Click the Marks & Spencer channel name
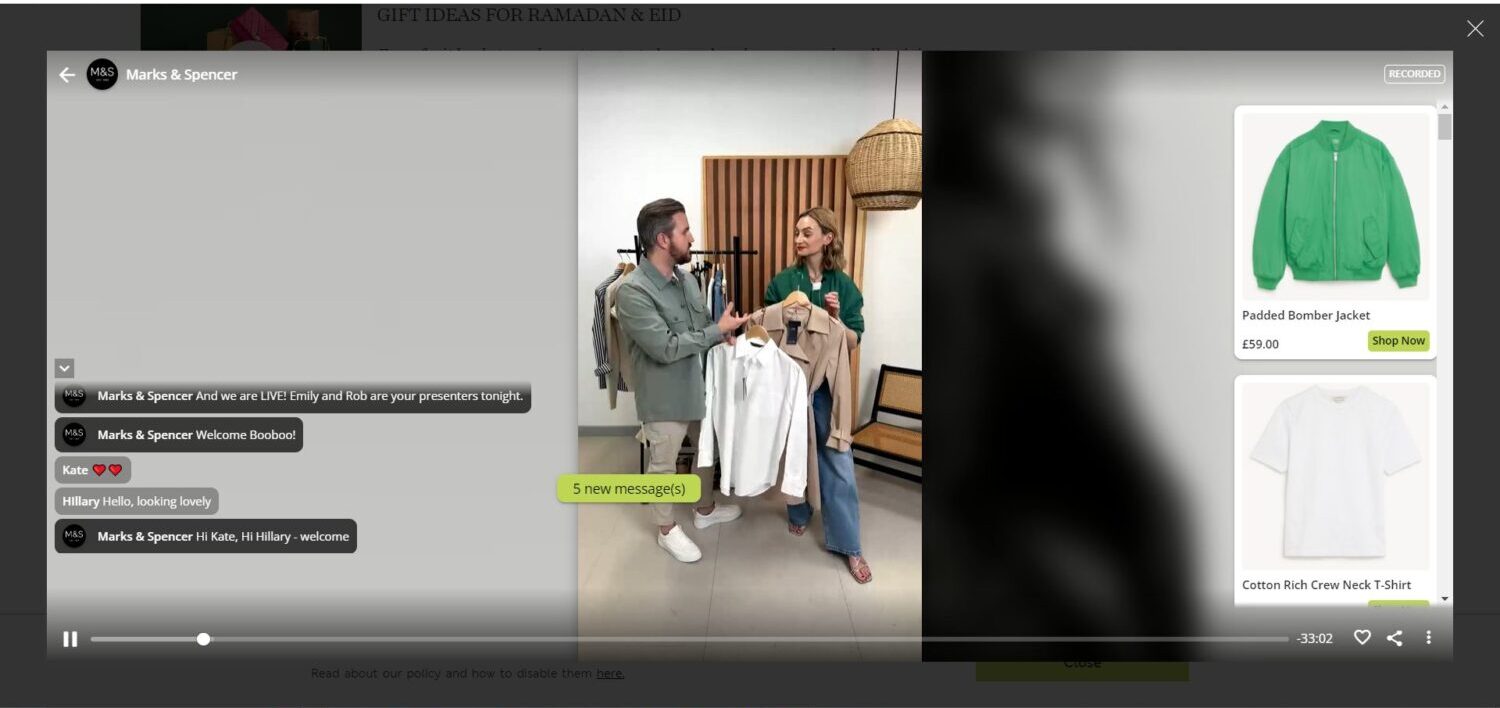Image resolution: width=1500 pixels, height=708 pixels. [x=181, y=75]
